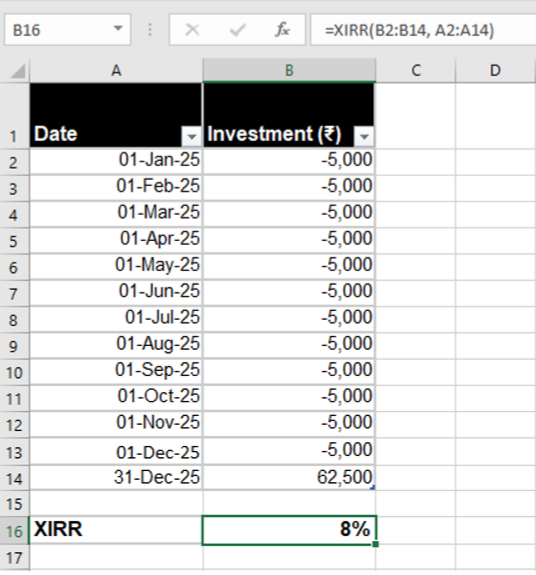Viewport: 536px width, 575px height.
Task: Select the cell 01-Jul-25
Action: point(116,319)
